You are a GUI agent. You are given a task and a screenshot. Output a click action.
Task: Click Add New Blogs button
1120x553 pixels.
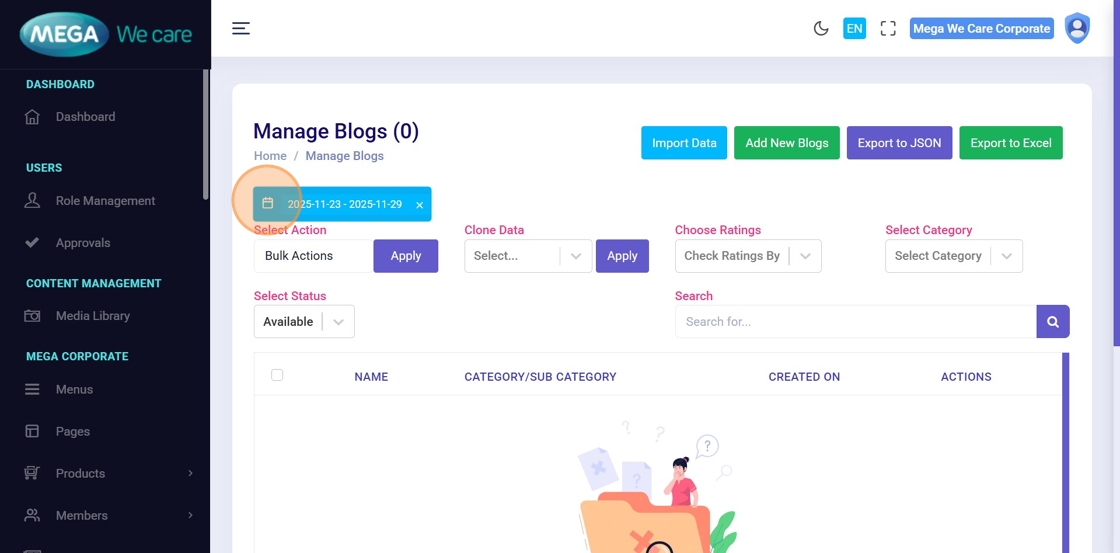click(x=786, y=143)
